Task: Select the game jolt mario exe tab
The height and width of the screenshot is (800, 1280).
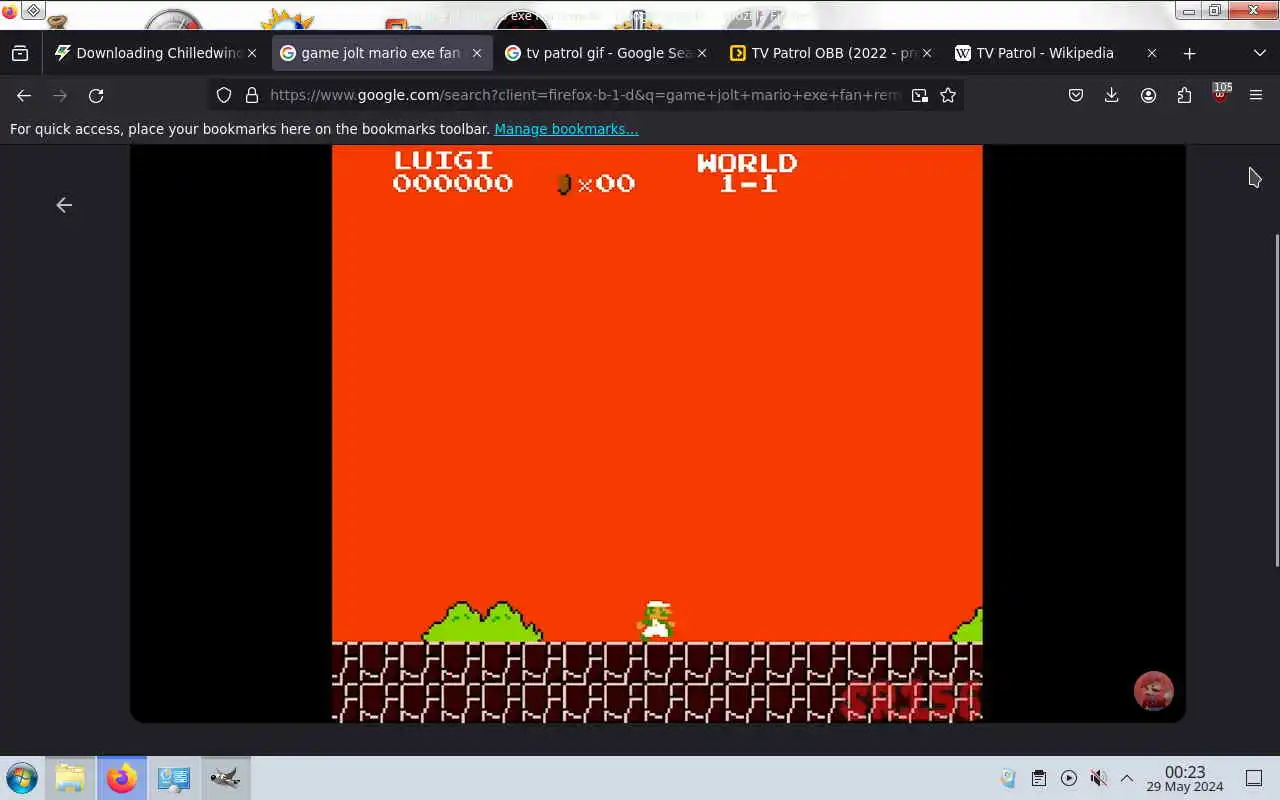Action: click(381, 53)
